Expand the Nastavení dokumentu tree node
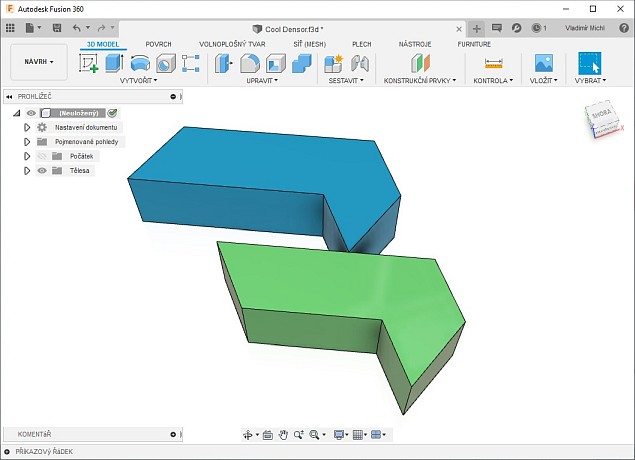 [27, 128]
